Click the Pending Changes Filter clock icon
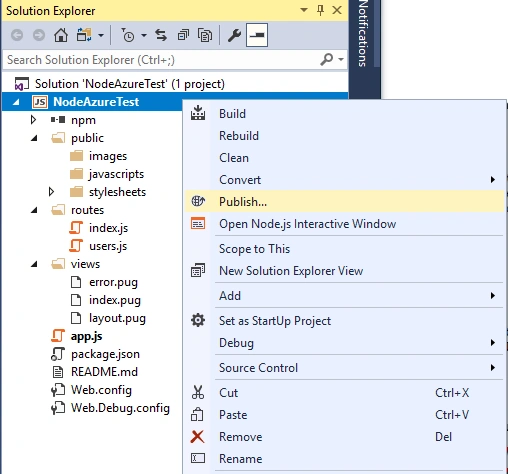The width and height of the screenshot is (508, 474). pos(128,35)
